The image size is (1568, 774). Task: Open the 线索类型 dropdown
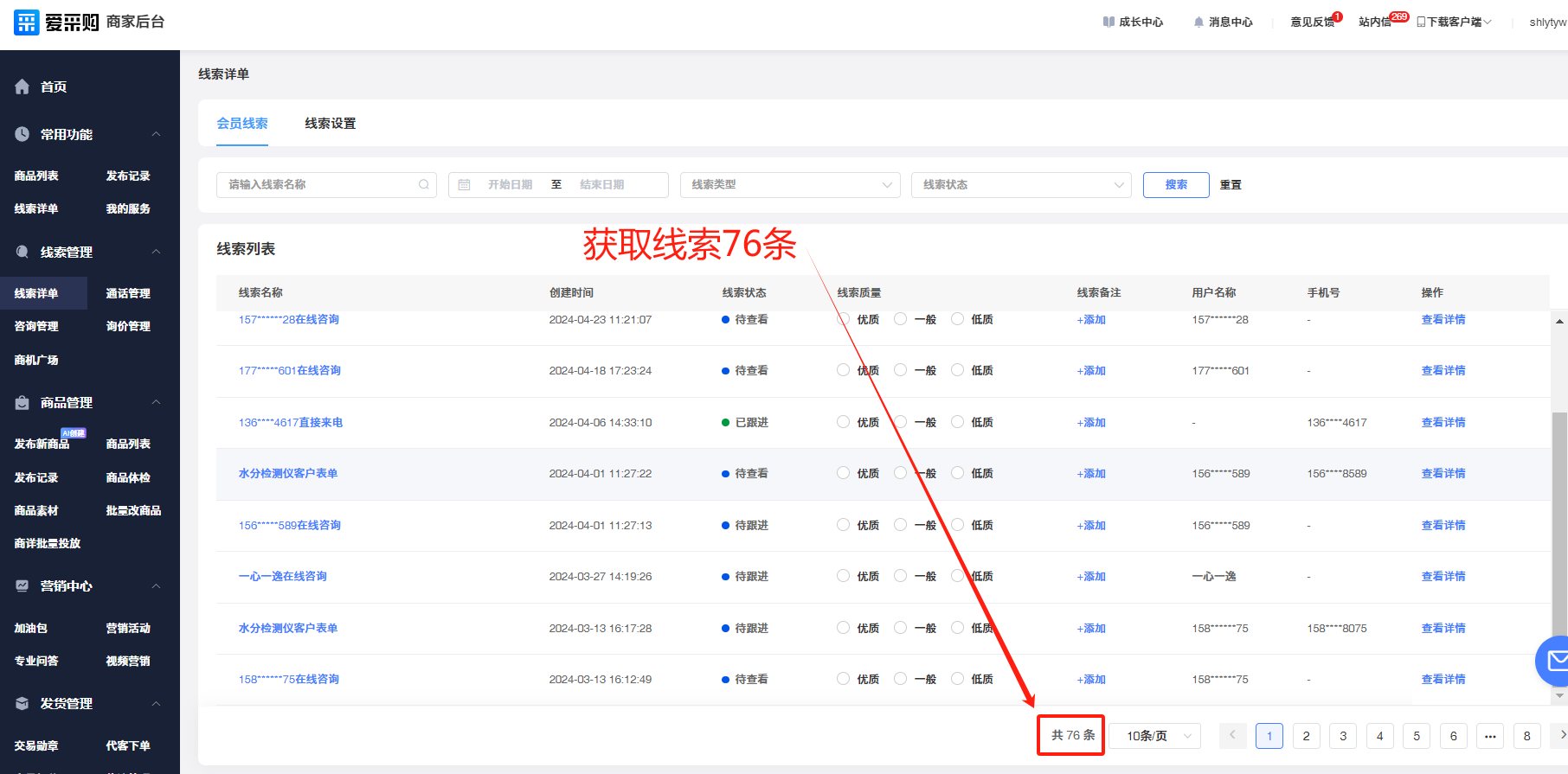(x=790, y=184)
